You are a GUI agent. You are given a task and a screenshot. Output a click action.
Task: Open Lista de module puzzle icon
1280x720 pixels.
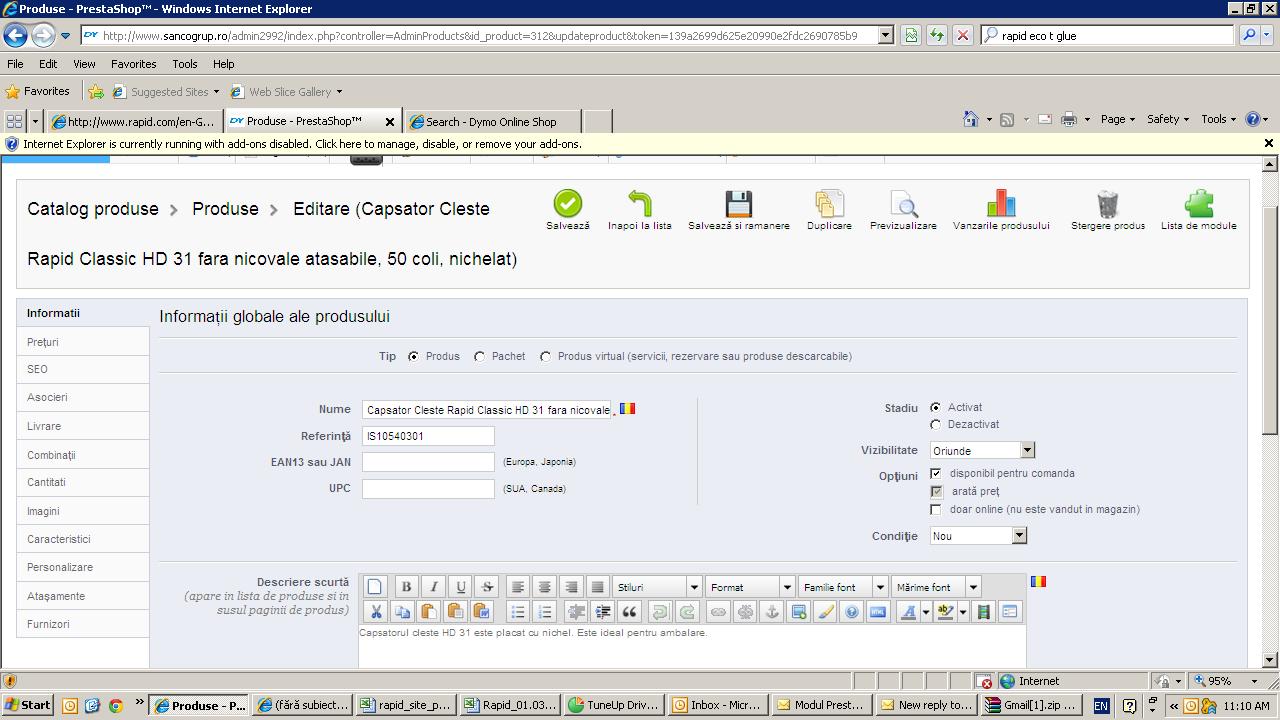point(1198,203)
